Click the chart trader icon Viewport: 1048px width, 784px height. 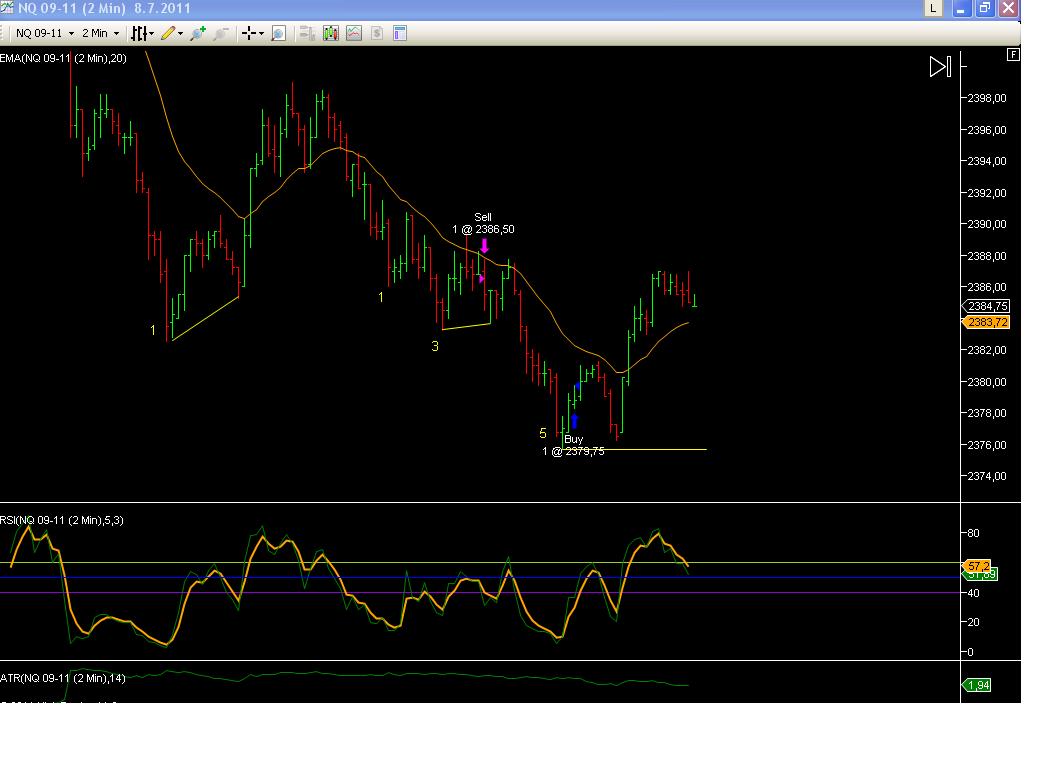(307, 33)
